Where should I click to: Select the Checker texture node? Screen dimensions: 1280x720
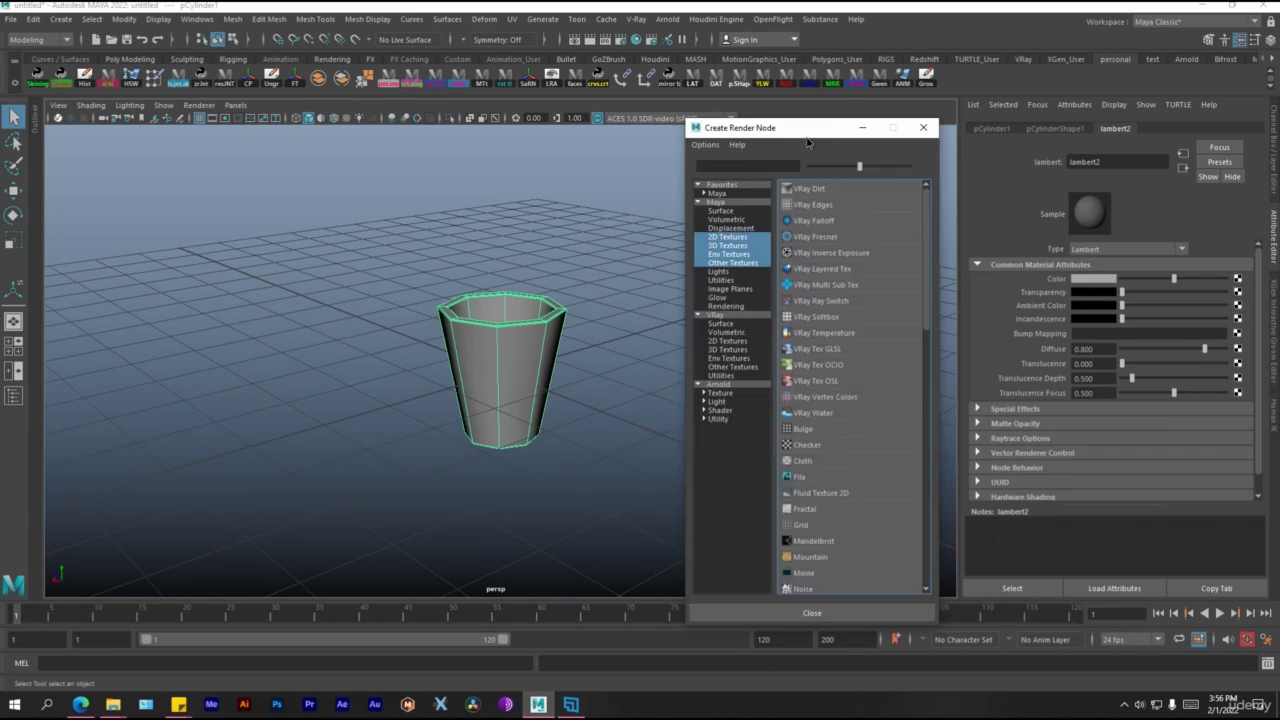tap(806, 445)
